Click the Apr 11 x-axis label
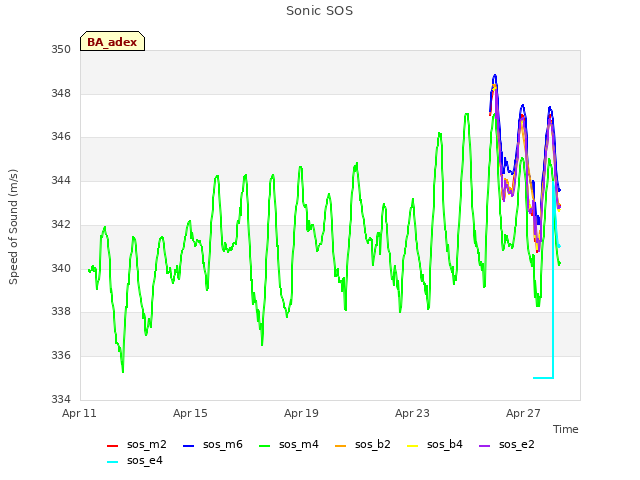Screen dimensions: 640x480 pos(79,413)
